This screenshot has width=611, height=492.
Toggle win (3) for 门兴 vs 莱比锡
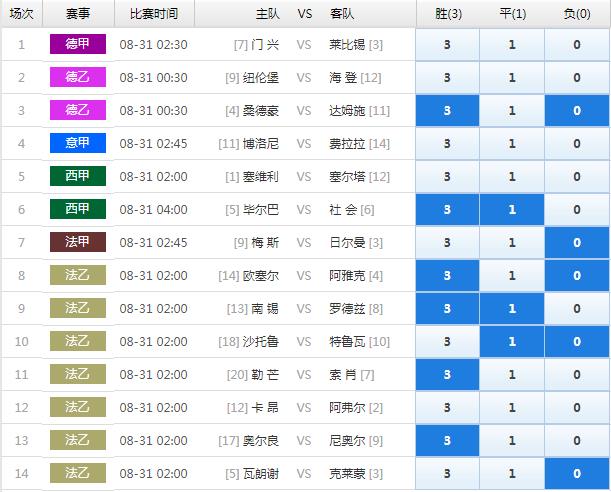tap(447, 45)
